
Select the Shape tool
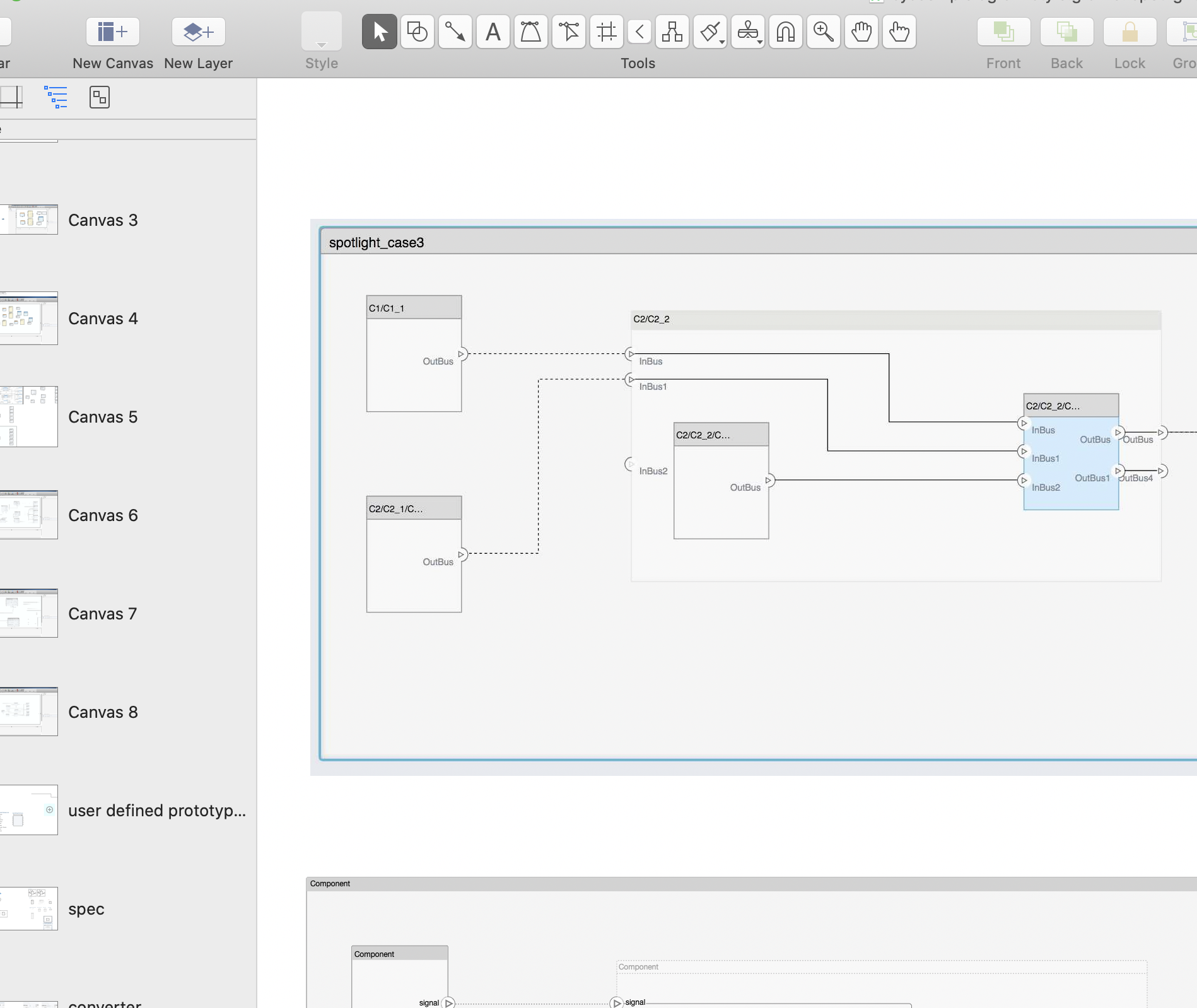point(417,32)
